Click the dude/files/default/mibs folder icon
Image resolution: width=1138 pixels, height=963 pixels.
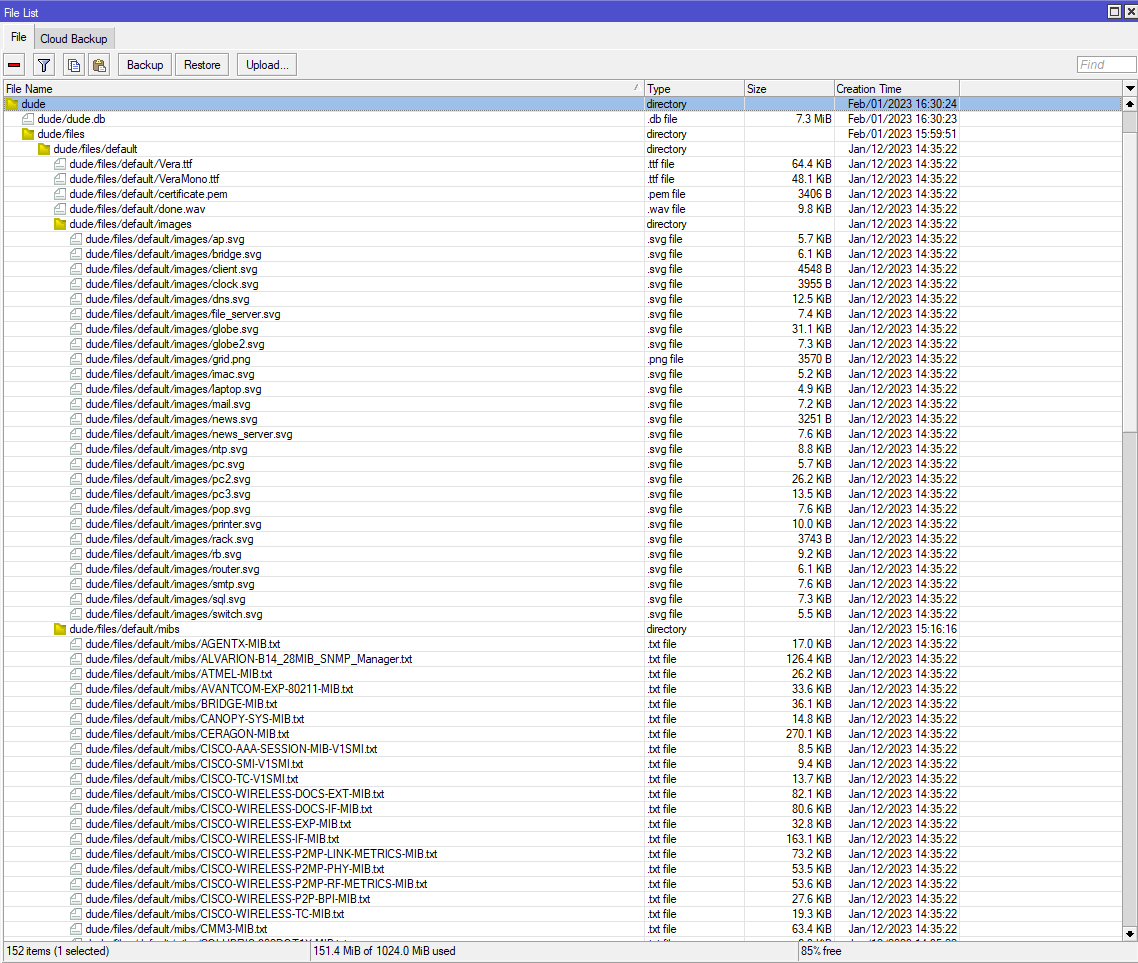[60, 629]
